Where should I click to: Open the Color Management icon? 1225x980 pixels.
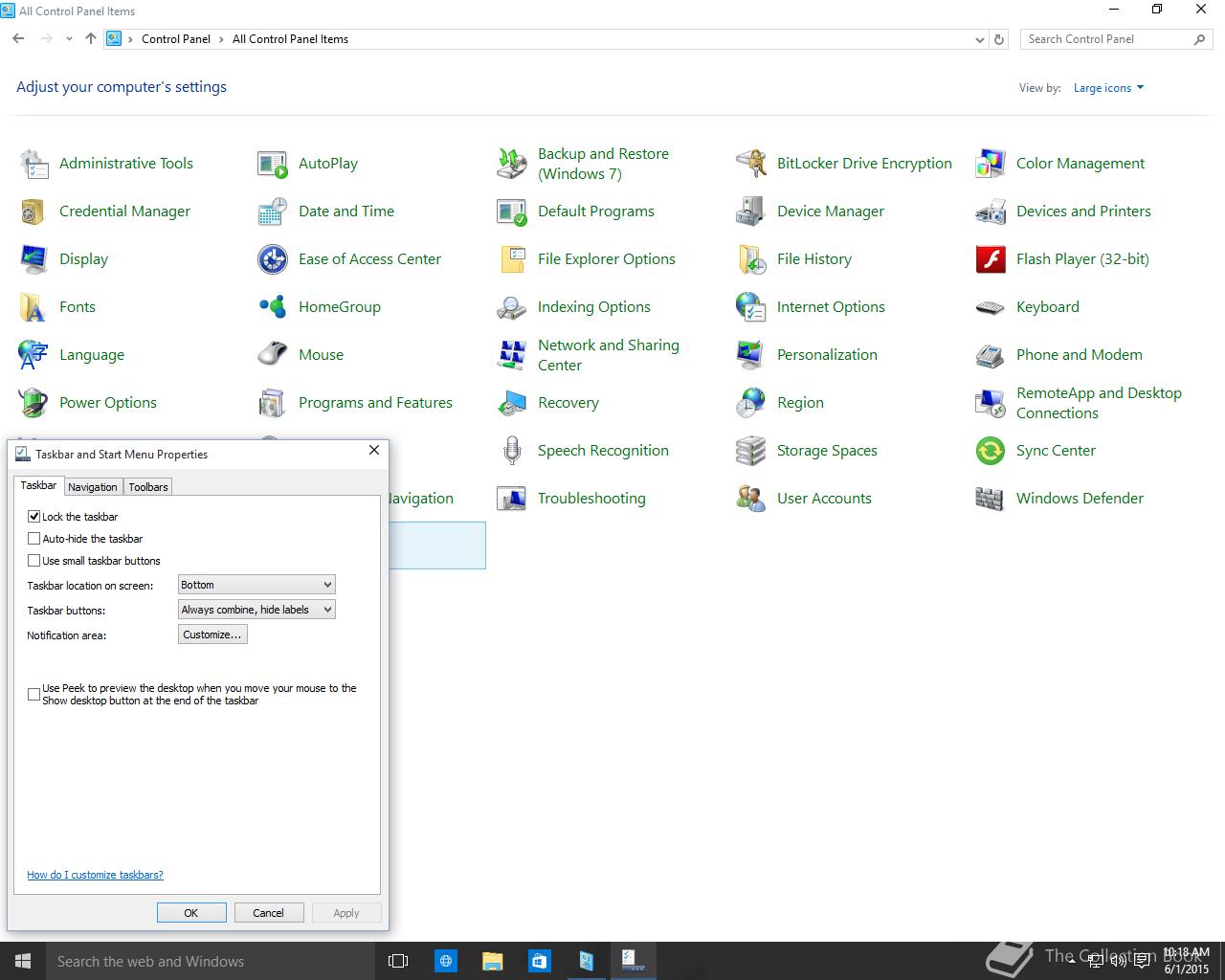(x=991, y=164)
